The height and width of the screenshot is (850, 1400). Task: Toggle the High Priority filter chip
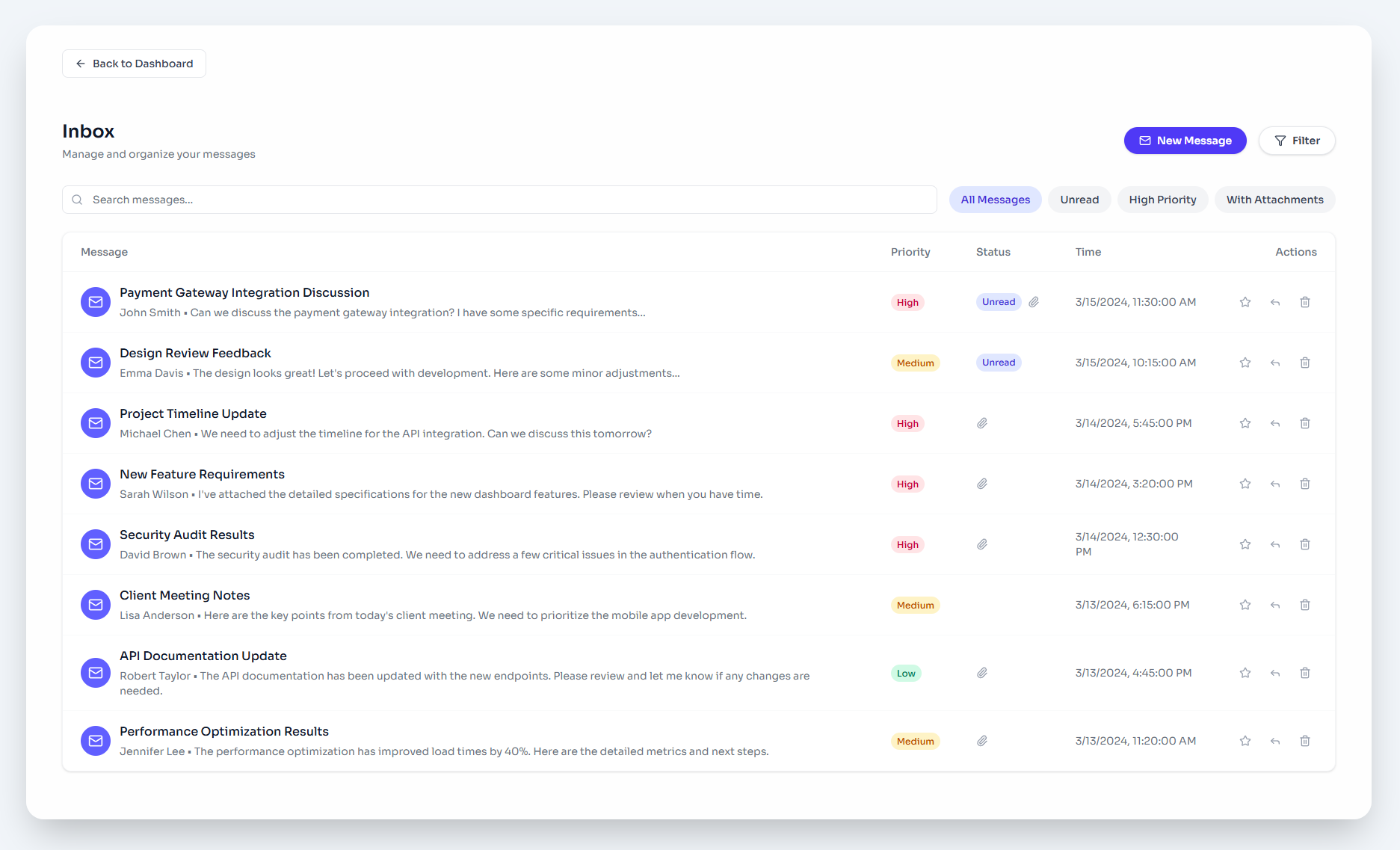coord(1162,200)
